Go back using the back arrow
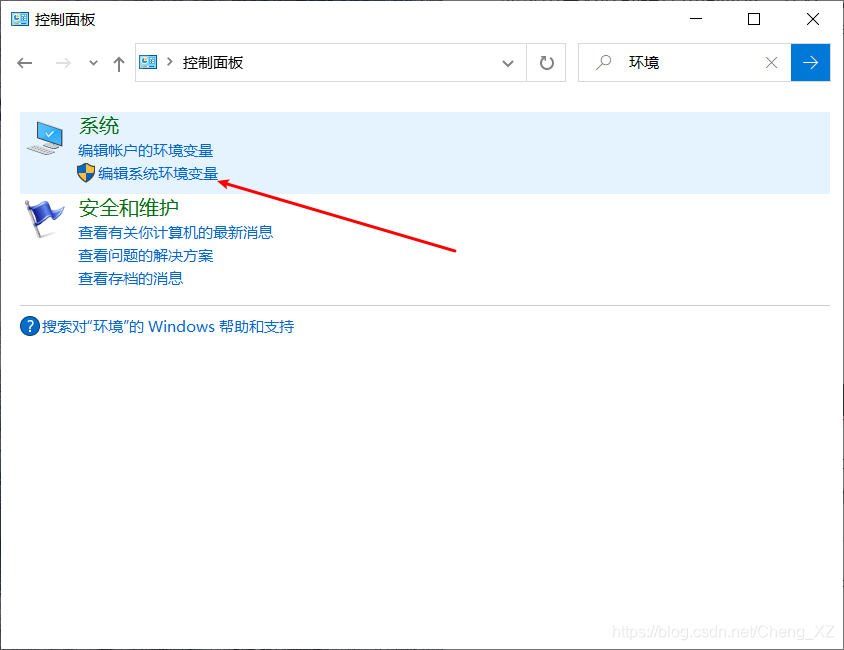The height and width of the screenshot is (650, 844). (x=25, y=63)
